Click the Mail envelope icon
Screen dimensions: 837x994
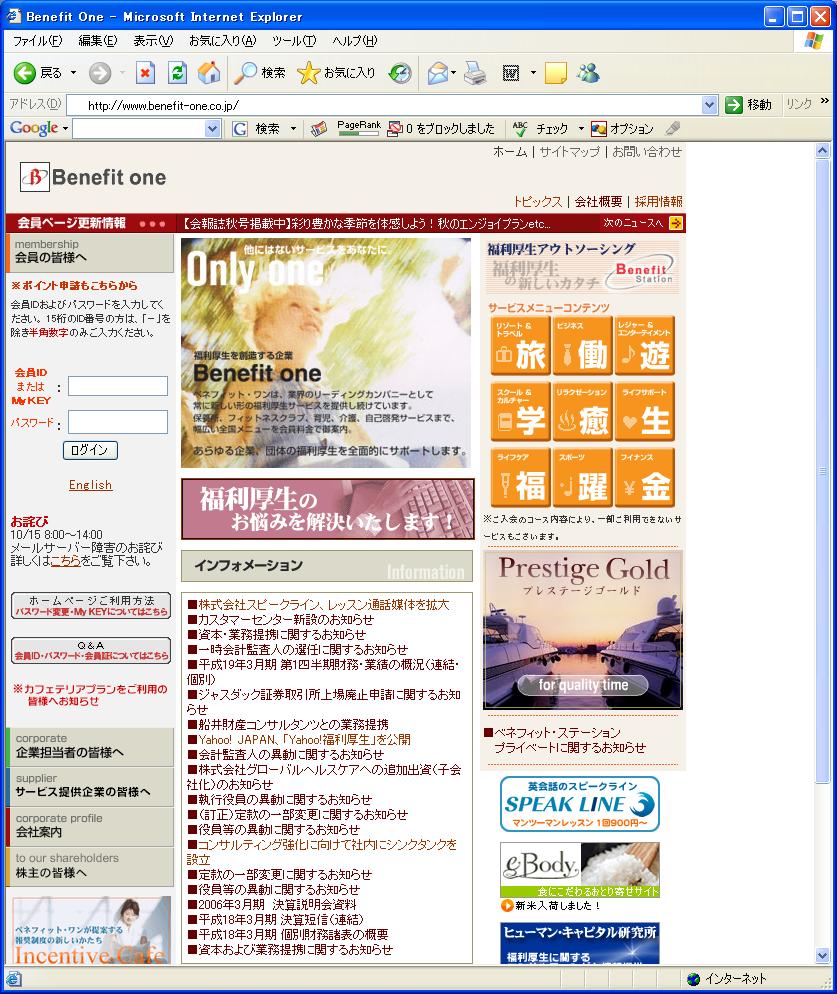pyautogui.click(x=438, y=73)
